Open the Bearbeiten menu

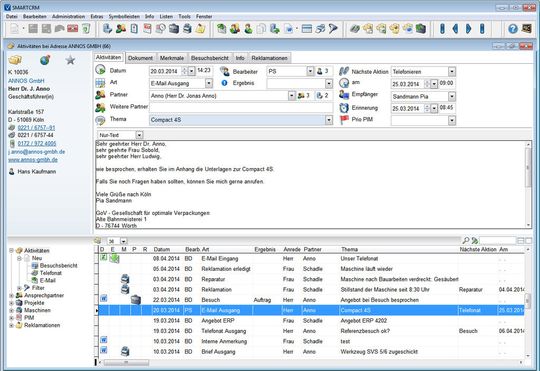coord(35,16)
